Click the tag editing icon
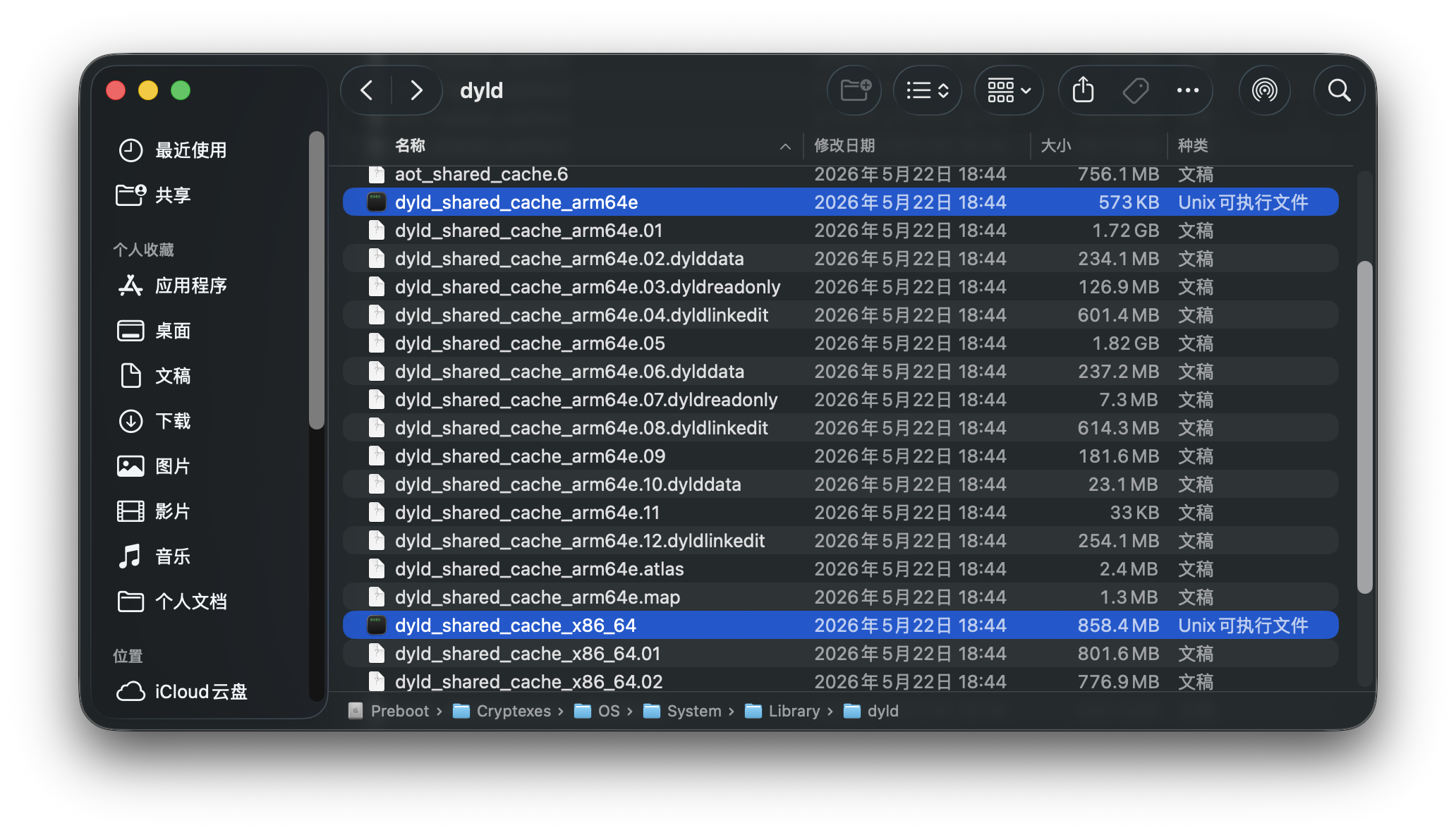The width and height of the screenshot is (1456, 835). pos(1136,90)
